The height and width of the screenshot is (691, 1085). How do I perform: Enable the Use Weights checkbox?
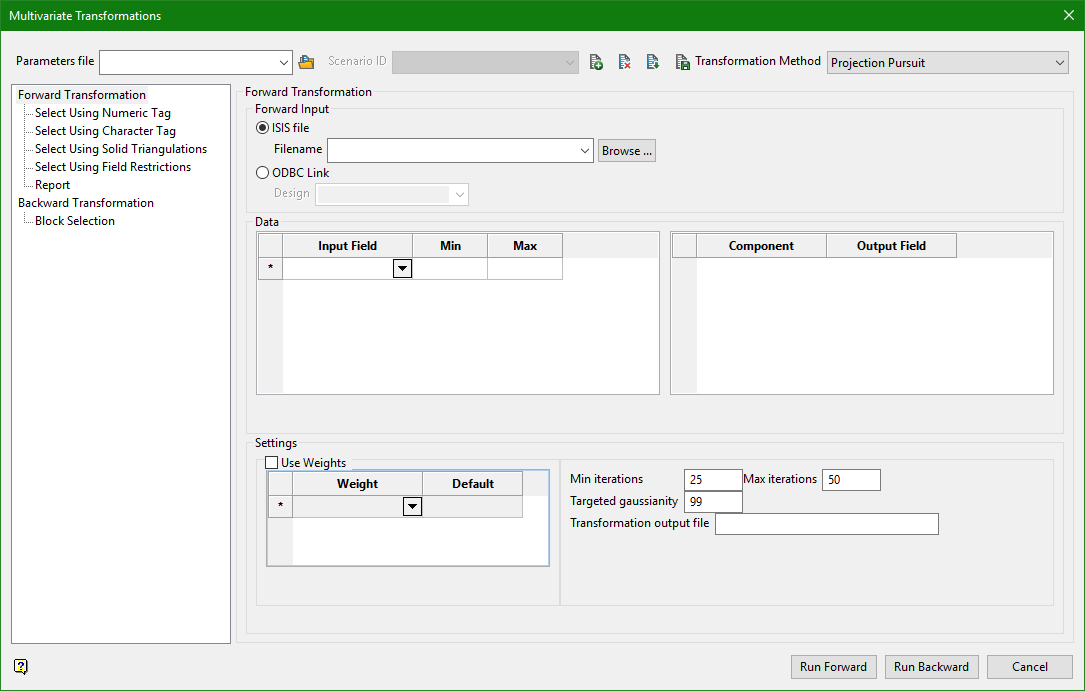point(272,463)
